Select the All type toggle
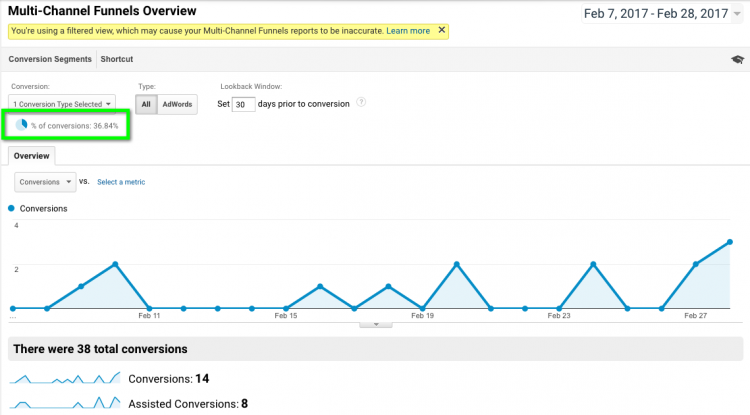750x415 pixels. point(146,104)
